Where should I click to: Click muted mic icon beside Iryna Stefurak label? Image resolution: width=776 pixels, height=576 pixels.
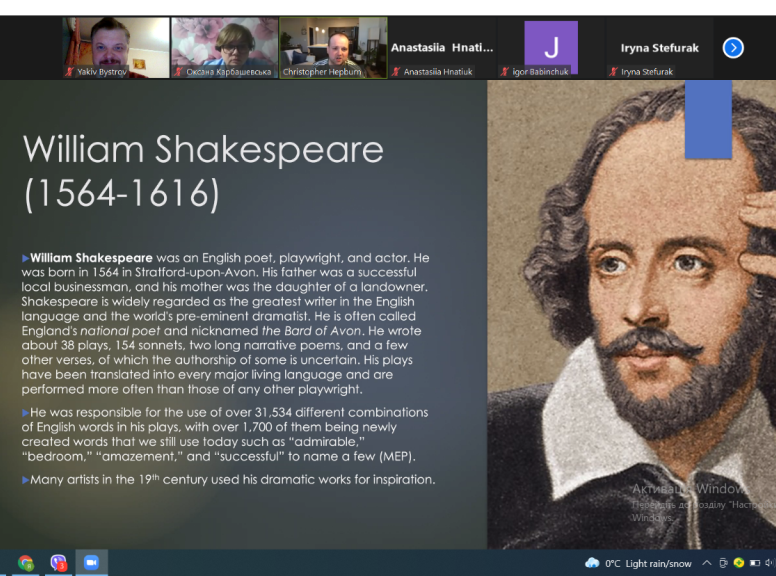613,72
